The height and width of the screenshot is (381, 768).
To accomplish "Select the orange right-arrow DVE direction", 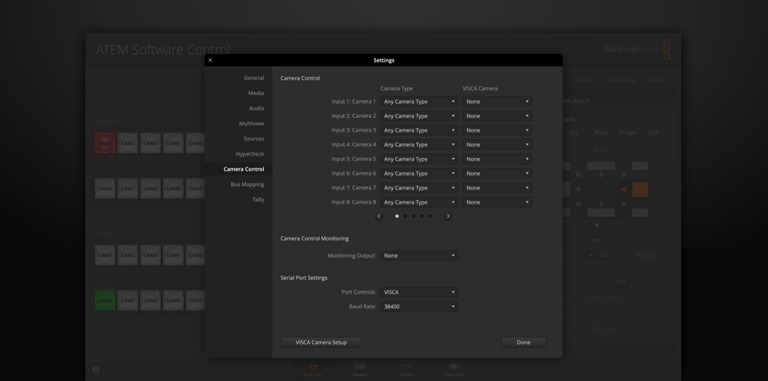I will coord(624,190).
